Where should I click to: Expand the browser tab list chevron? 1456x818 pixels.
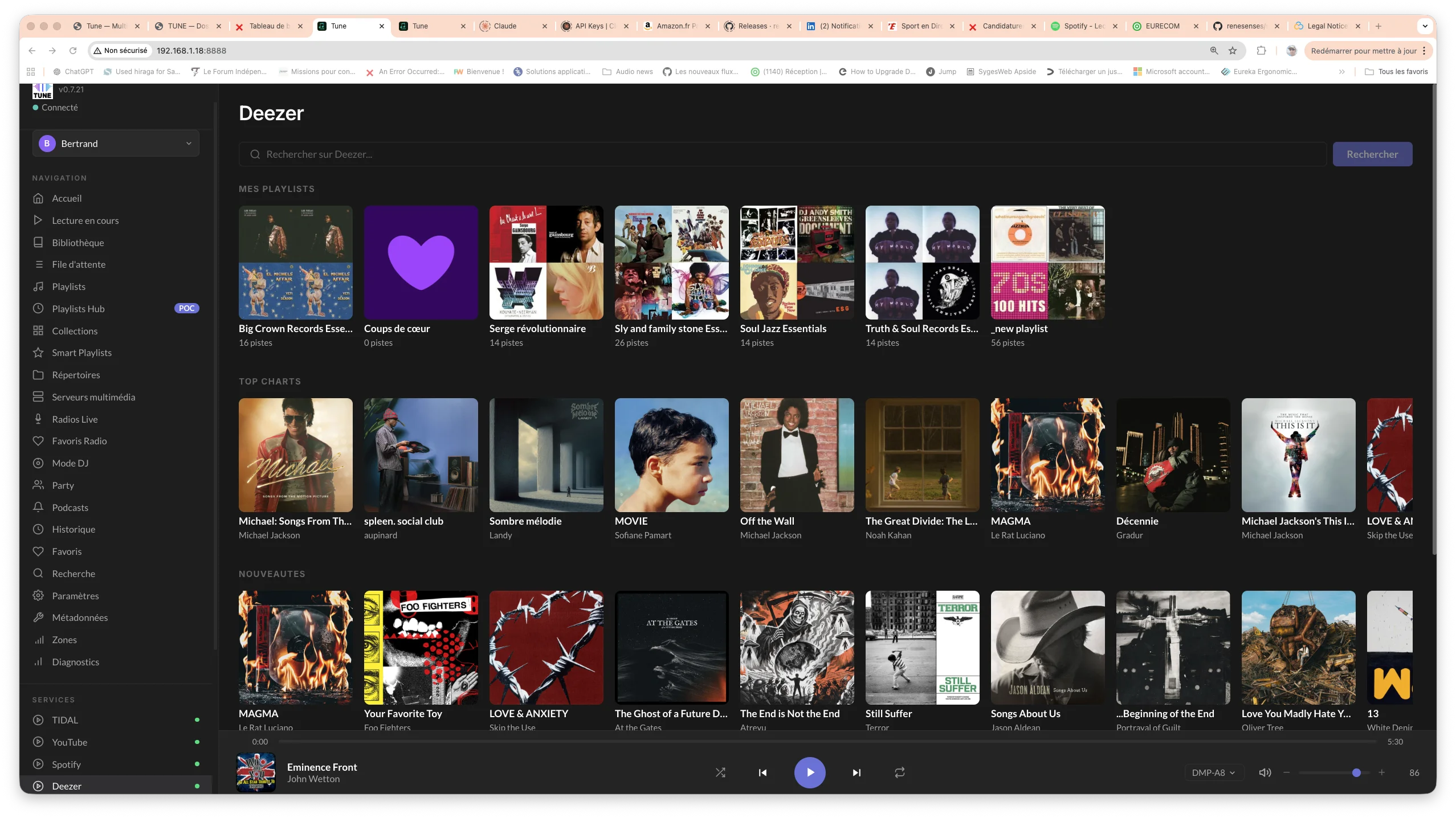(1424, 26)
